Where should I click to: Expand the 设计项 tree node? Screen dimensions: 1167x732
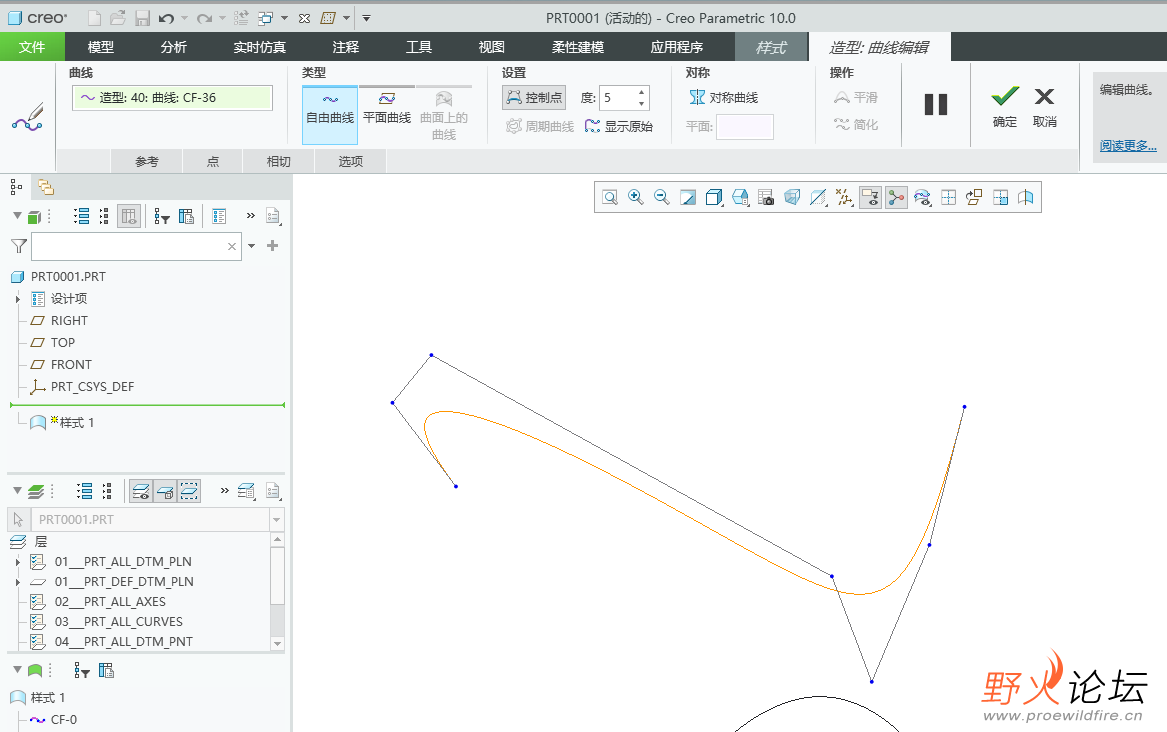click(x=18, y=299)
